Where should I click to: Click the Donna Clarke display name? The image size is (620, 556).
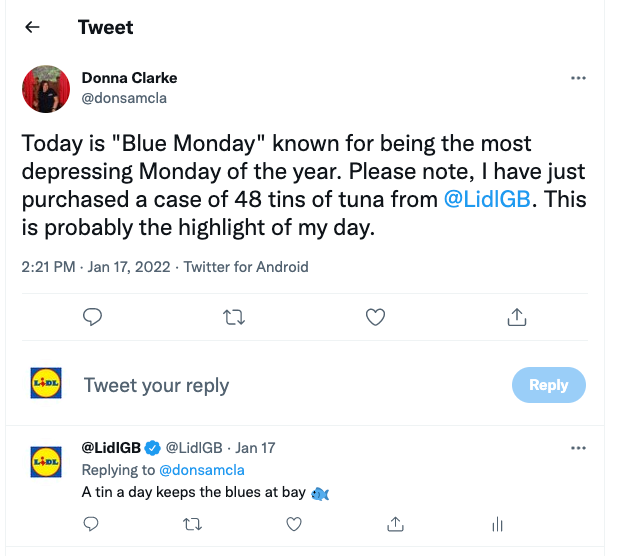click(129, 78)
